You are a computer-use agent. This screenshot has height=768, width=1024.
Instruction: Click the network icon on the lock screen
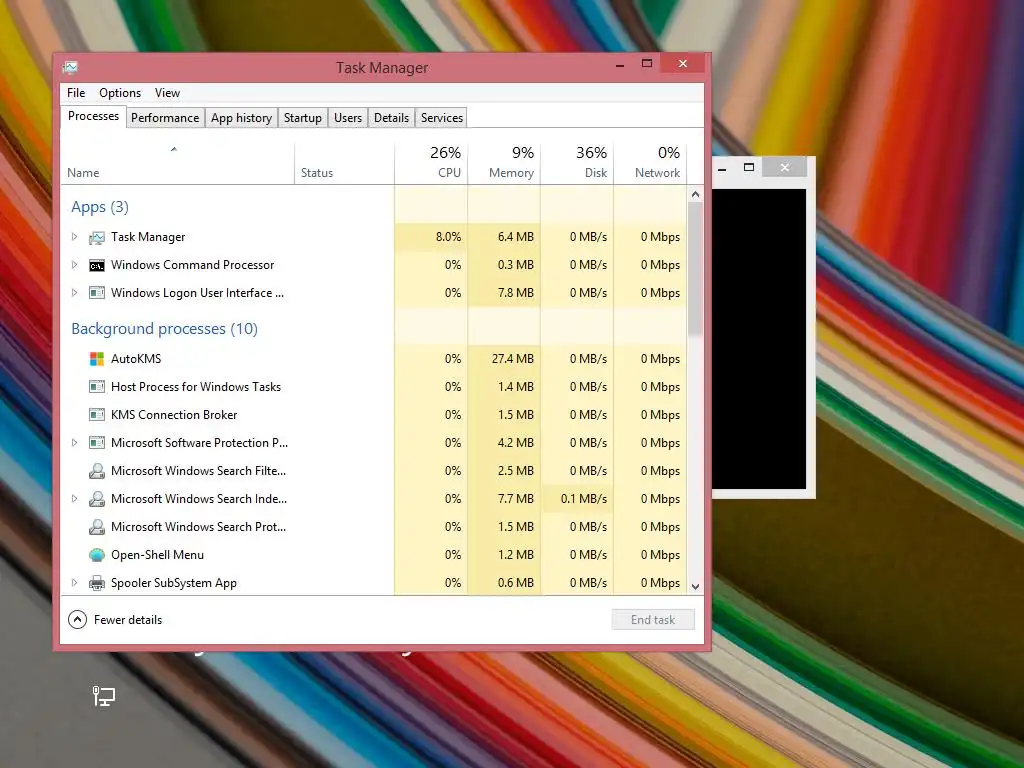(104, 696)
